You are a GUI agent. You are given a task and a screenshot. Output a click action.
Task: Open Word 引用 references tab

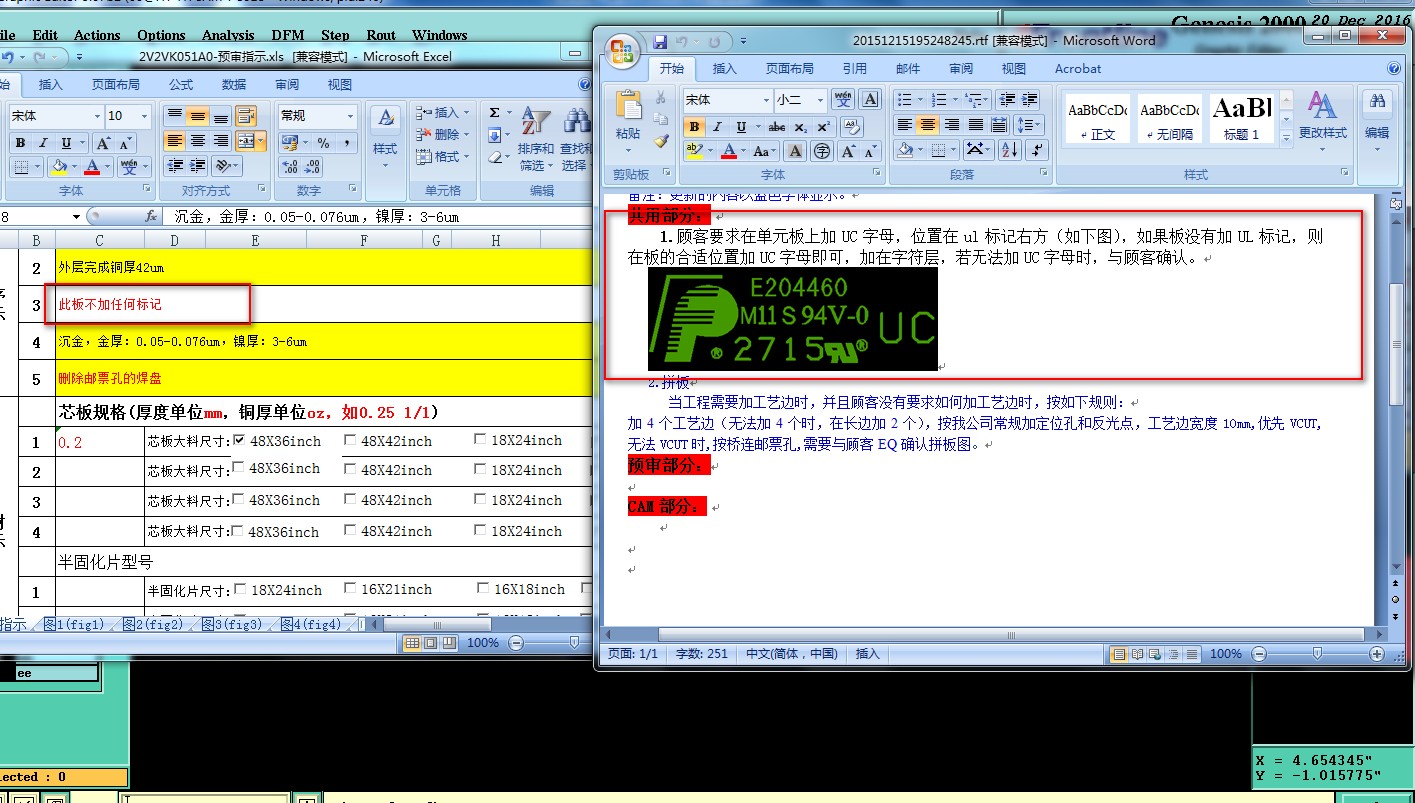(854, 69)
